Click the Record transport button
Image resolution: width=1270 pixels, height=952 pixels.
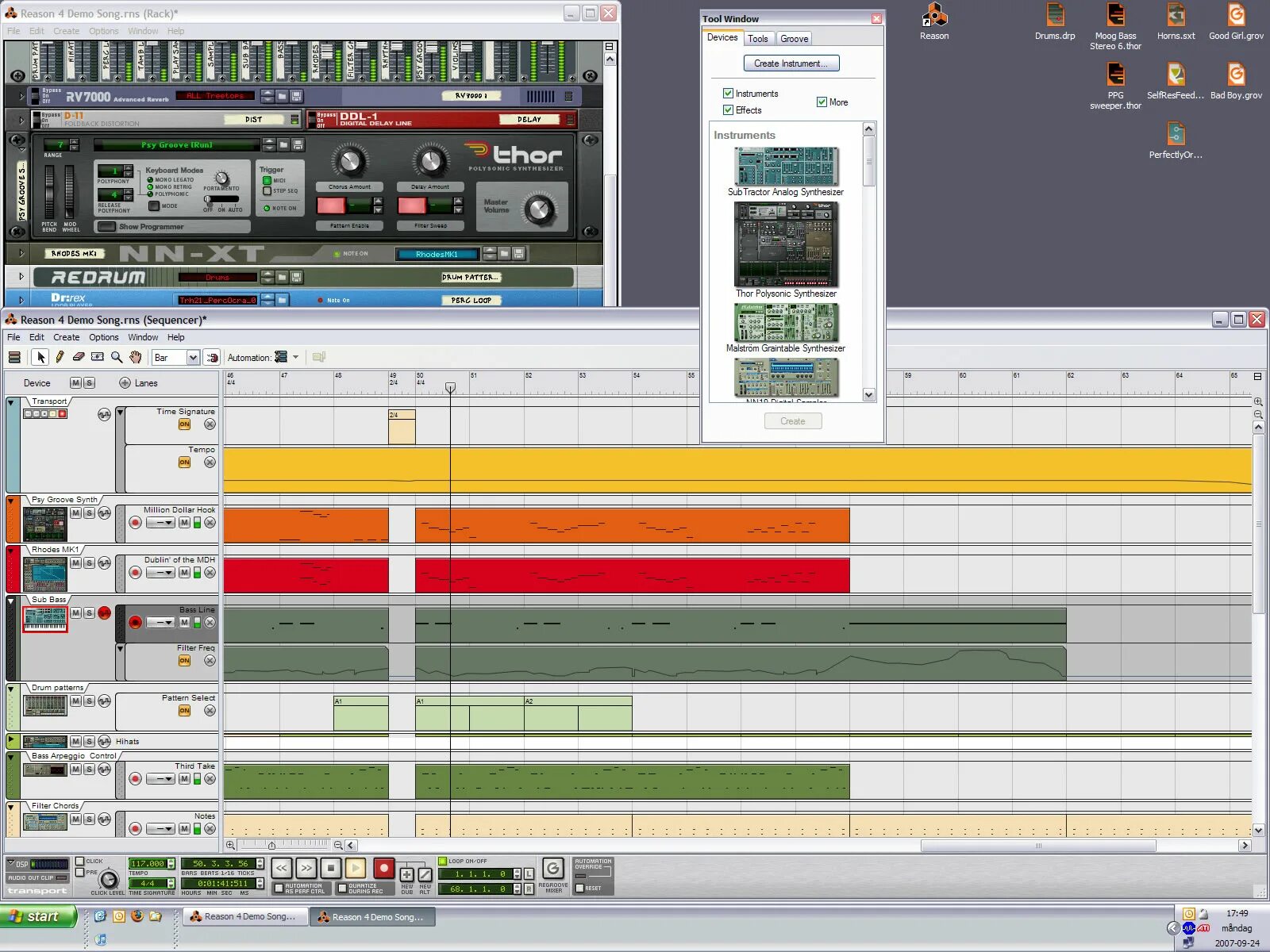point(383,869)
